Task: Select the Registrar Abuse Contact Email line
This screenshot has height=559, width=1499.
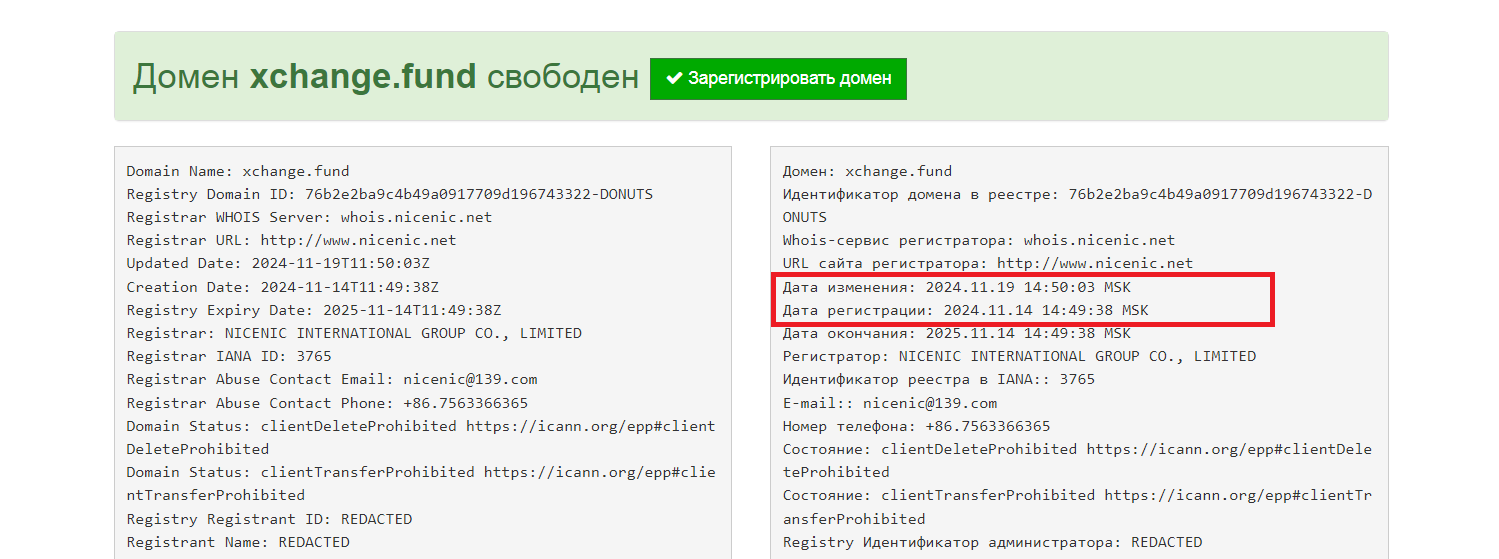Action: [x=332, y=379]
